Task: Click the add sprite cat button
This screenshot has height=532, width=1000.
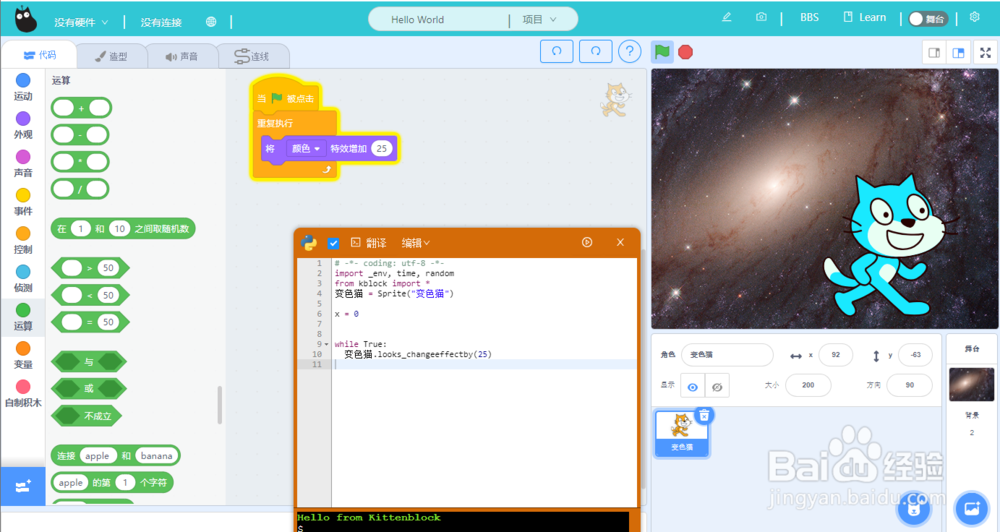Action: click(x=914, y=508)
